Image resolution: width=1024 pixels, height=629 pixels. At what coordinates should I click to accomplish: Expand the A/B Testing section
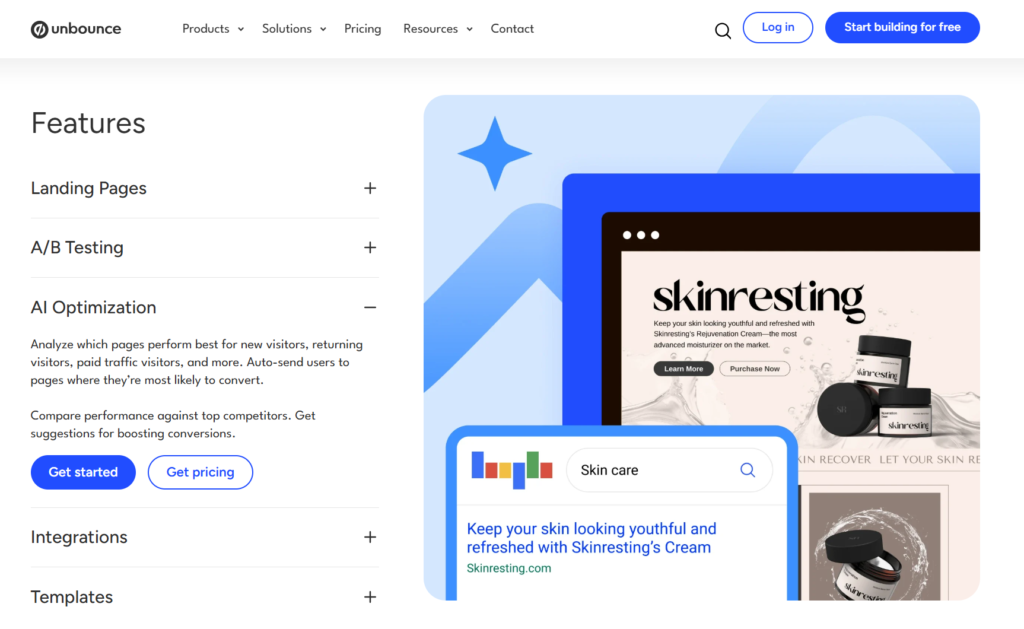[x=204, y=248]
